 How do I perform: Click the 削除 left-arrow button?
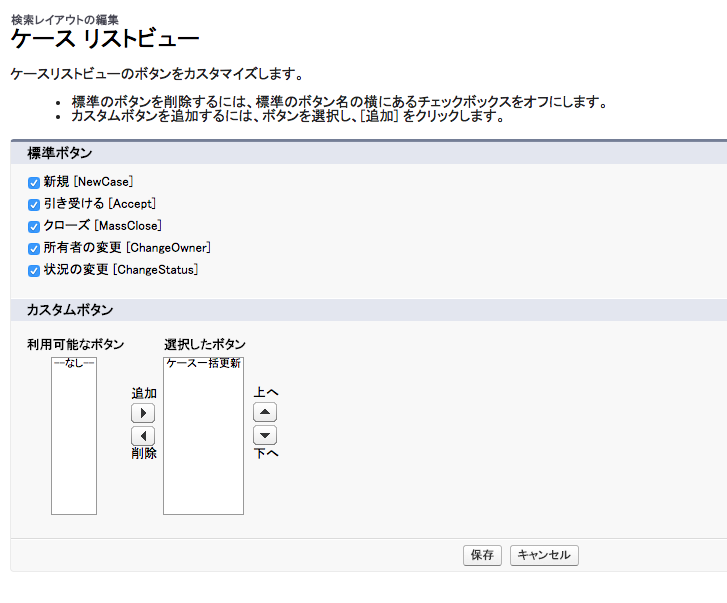click(x=143, y=436)
